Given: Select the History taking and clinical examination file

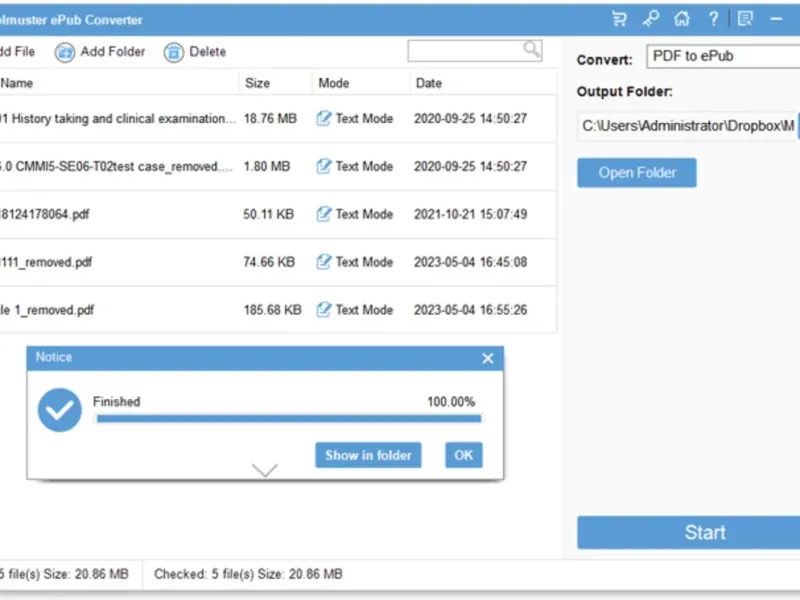Looking at the screenshot, I should (x=118, y=118).
